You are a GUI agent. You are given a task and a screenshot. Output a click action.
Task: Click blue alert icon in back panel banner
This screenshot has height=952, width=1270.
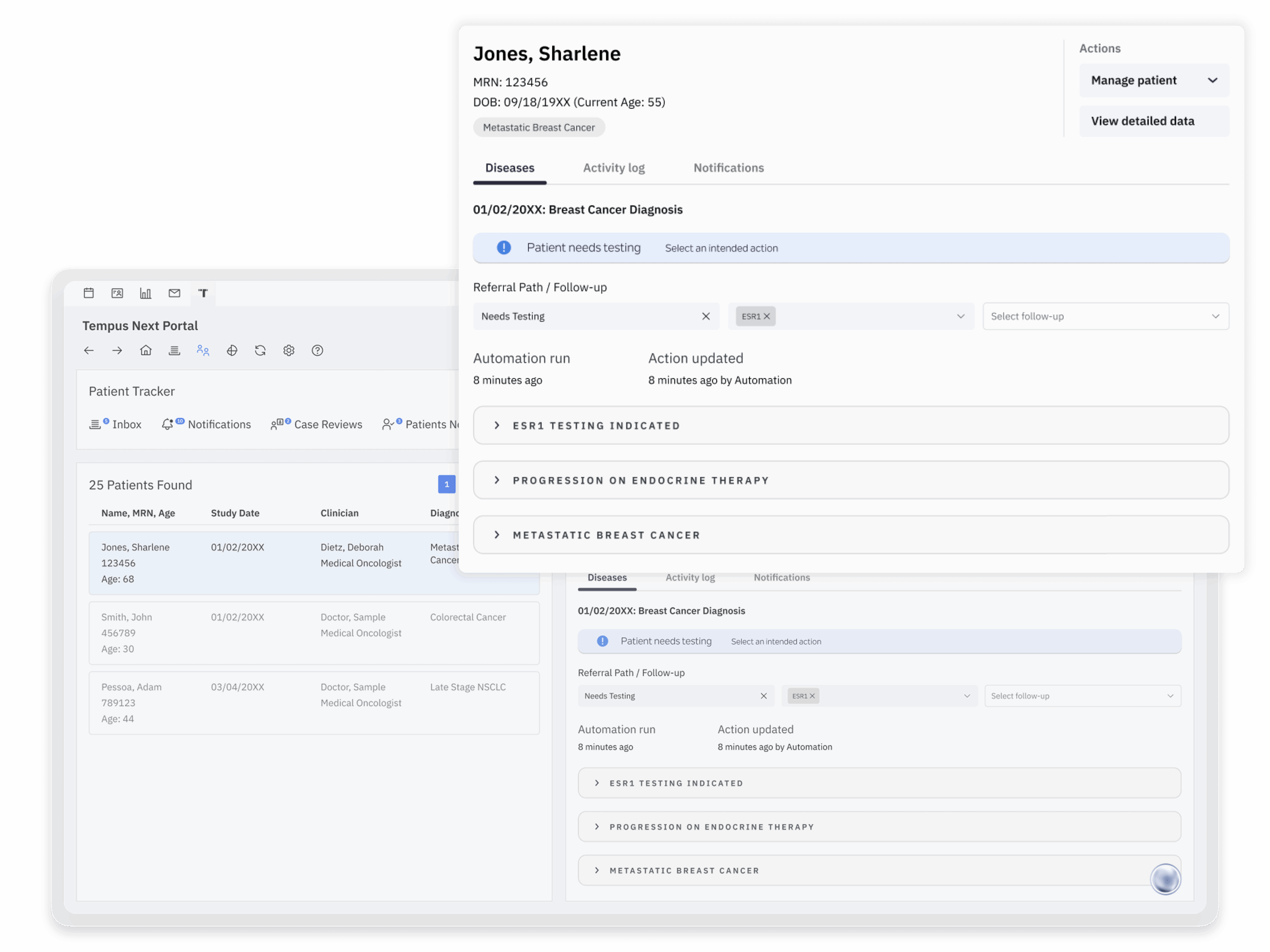pos(602,641)
